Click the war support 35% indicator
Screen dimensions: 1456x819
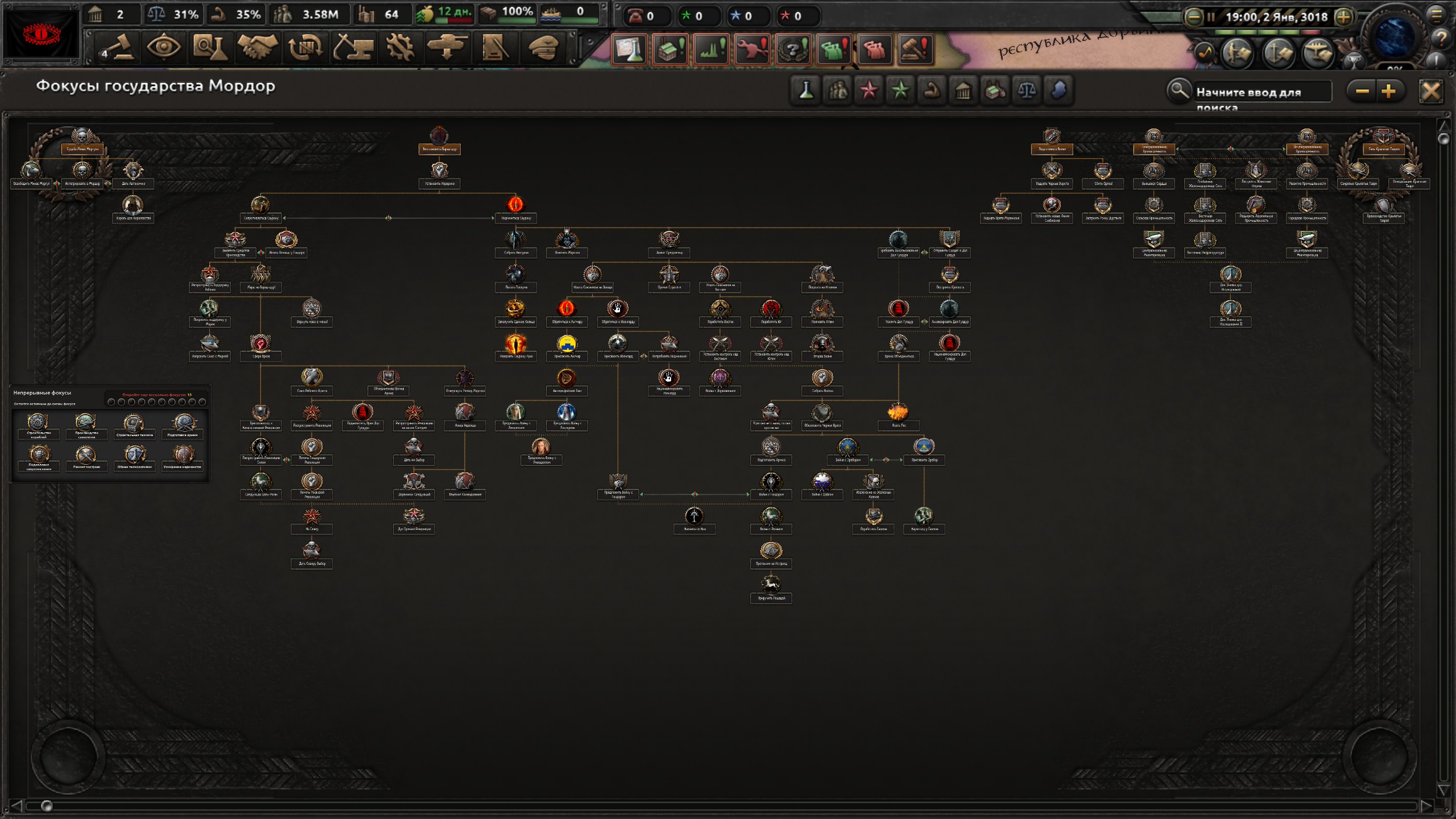pyautogui.click(x=235, y=14)
